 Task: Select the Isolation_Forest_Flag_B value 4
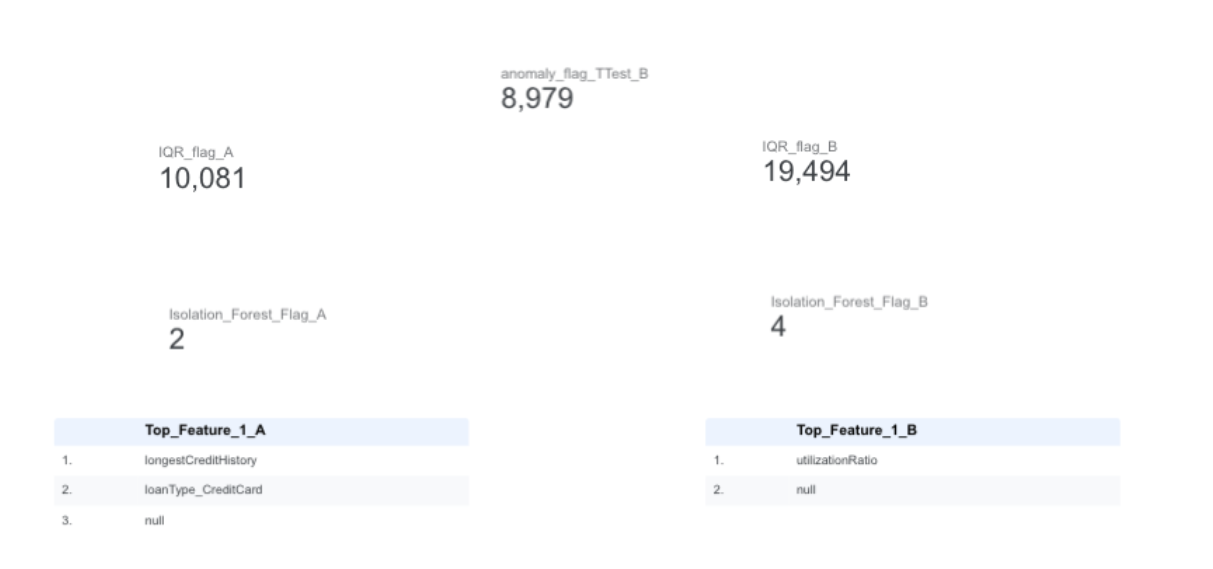point(777,327)
